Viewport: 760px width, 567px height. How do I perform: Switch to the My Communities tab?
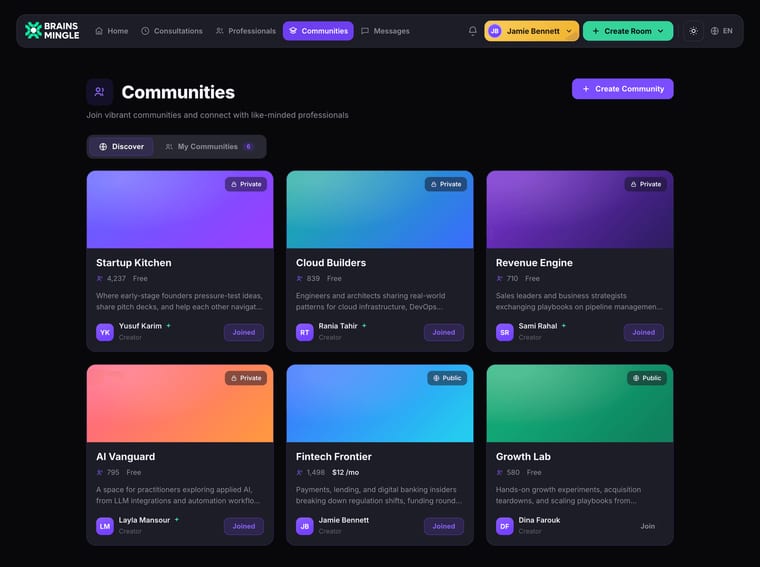209,146
